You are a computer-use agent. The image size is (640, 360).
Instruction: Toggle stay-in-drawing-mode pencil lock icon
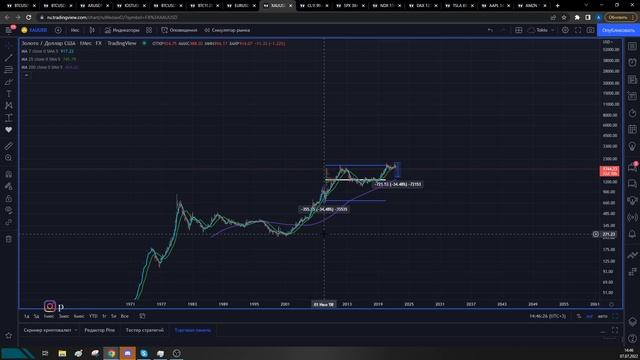click(x=9, y=187)
